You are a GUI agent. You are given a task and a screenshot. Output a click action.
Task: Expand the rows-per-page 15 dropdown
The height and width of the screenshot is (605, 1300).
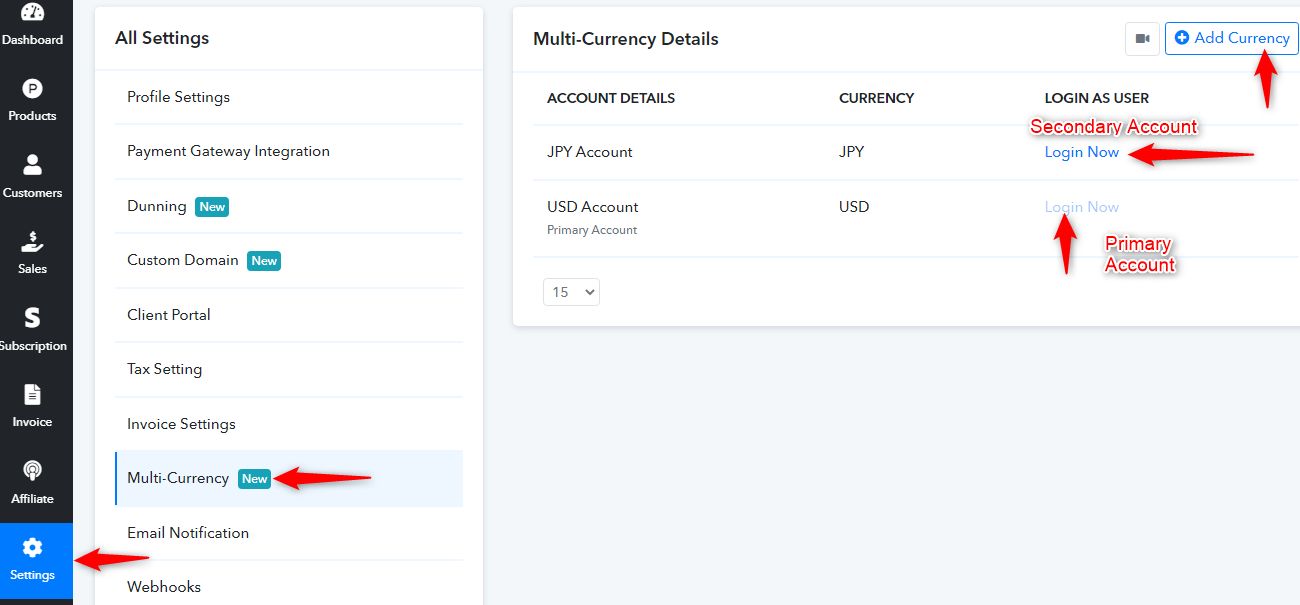(x=571, y=292)
